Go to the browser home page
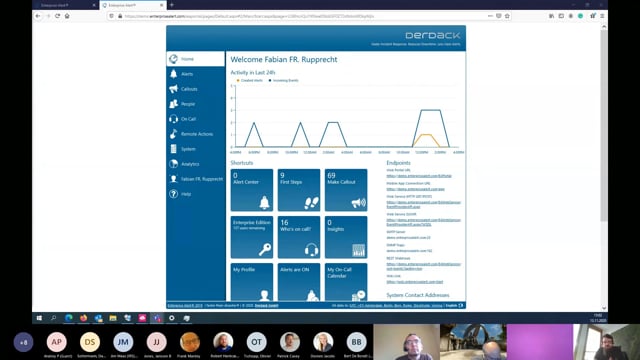This screenshot has width=640, height=360. coord(67,16)
